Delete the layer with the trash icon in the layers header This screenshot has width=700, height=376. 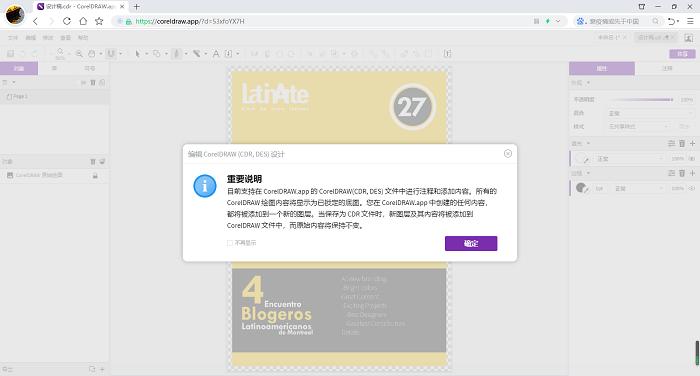click(x=93, y=162)
